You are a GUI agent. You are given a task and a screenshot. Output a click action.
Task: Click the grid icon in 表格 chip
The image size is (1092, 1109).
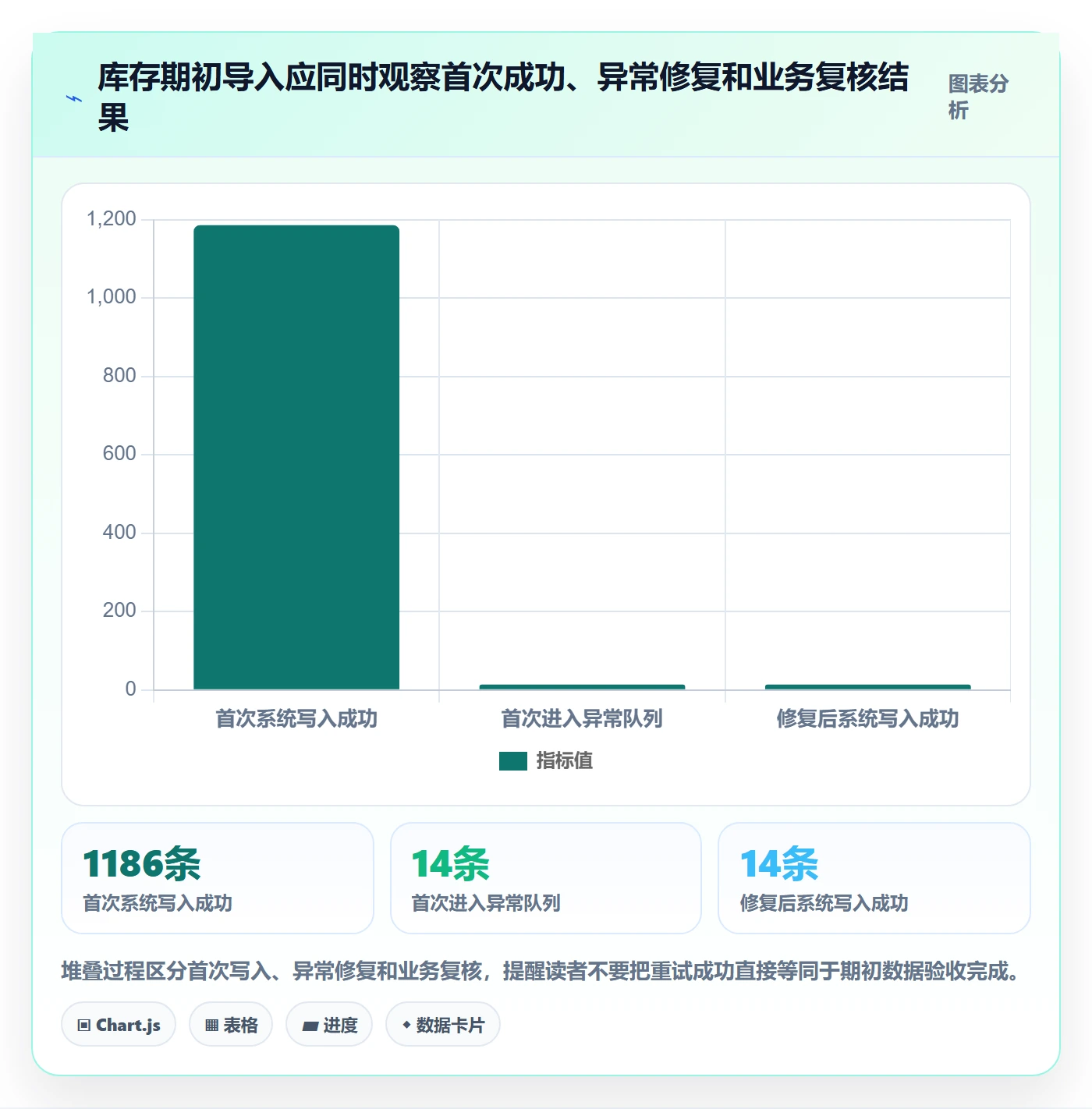pos(211,1026)
